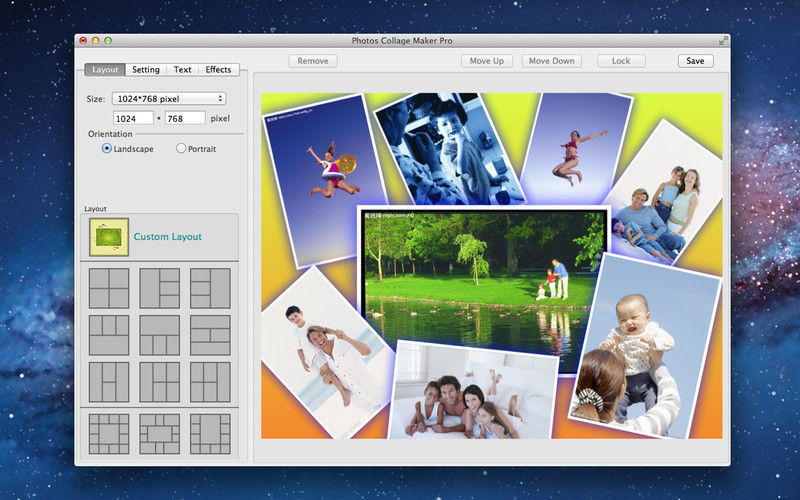Click the Orientation section label
The height and width of the screenshot is (500, 800).
110,134
